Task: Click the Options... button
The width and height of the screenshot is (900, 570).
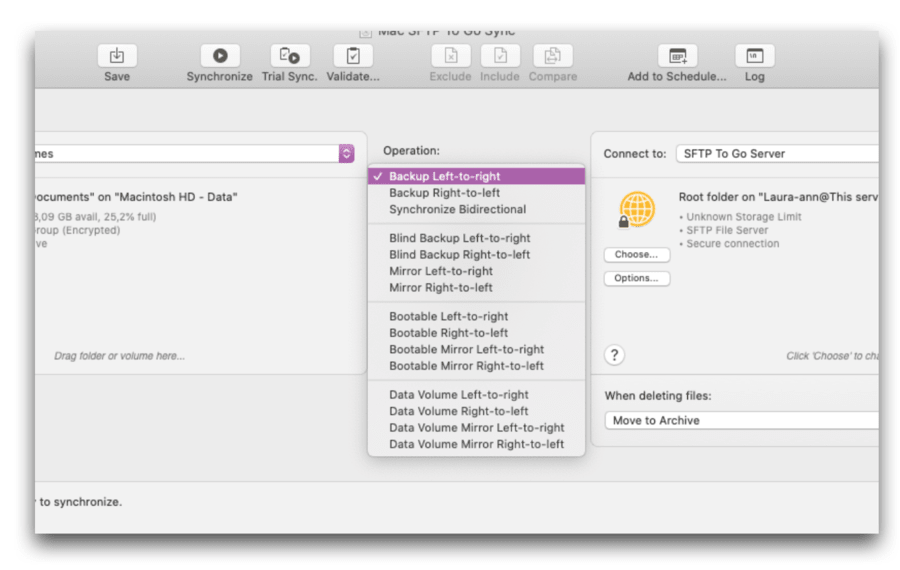Action: click(x=637, y=278)
